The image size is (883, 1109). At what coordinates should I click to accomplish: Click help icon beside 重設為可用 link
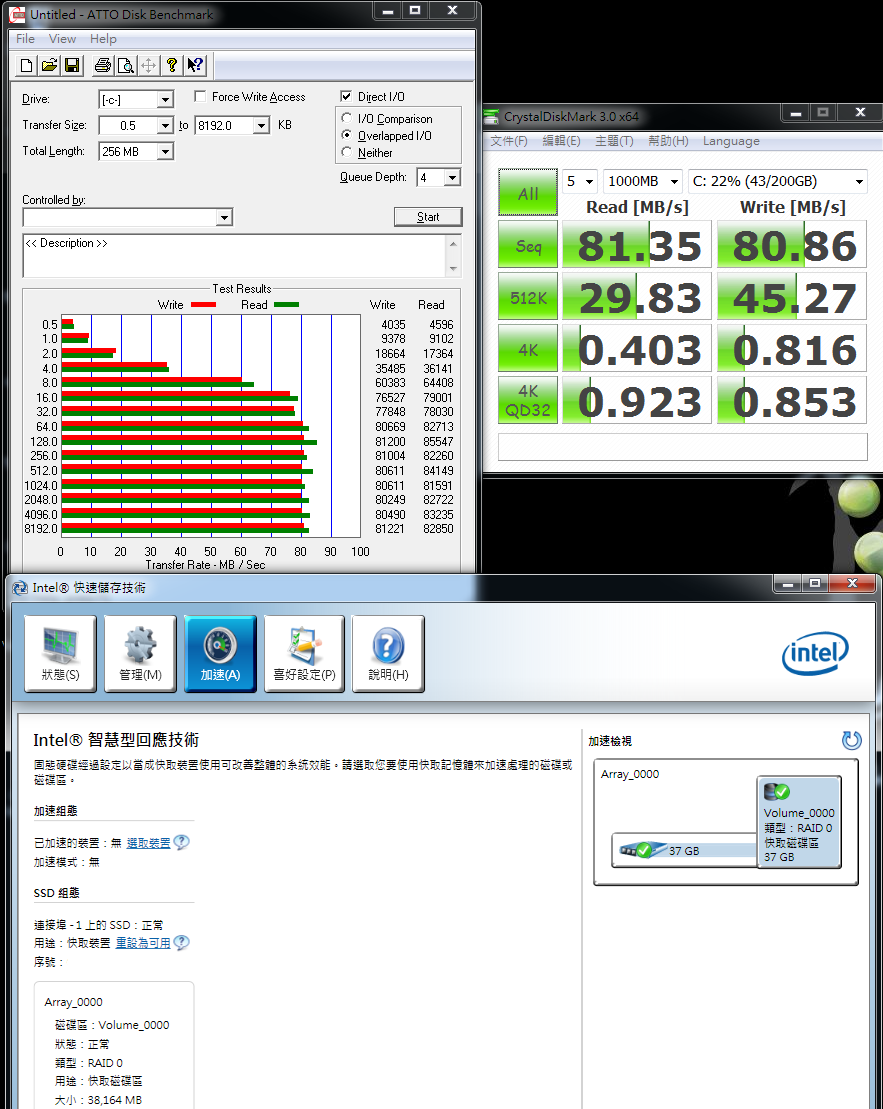point(181,942)
